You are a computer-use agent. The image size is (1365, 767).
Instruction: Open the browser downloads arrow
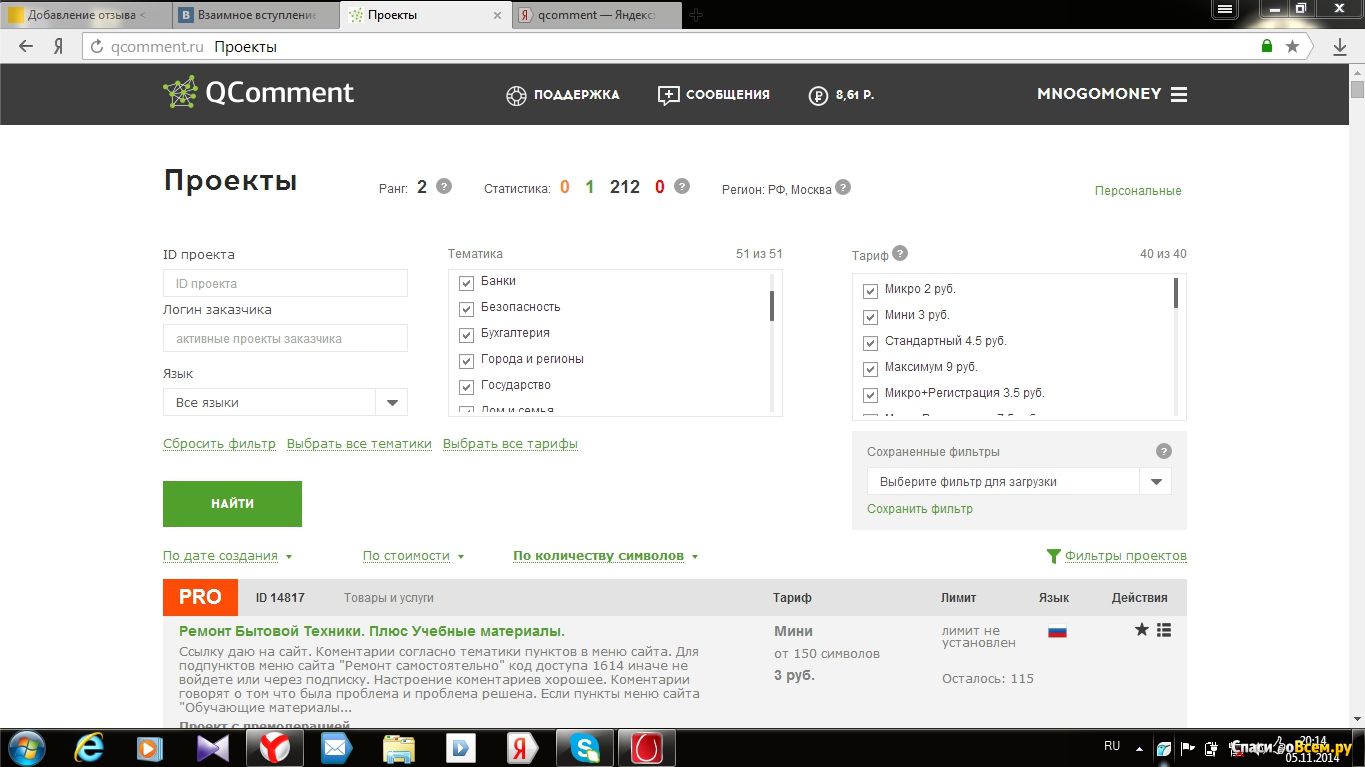1340,46
